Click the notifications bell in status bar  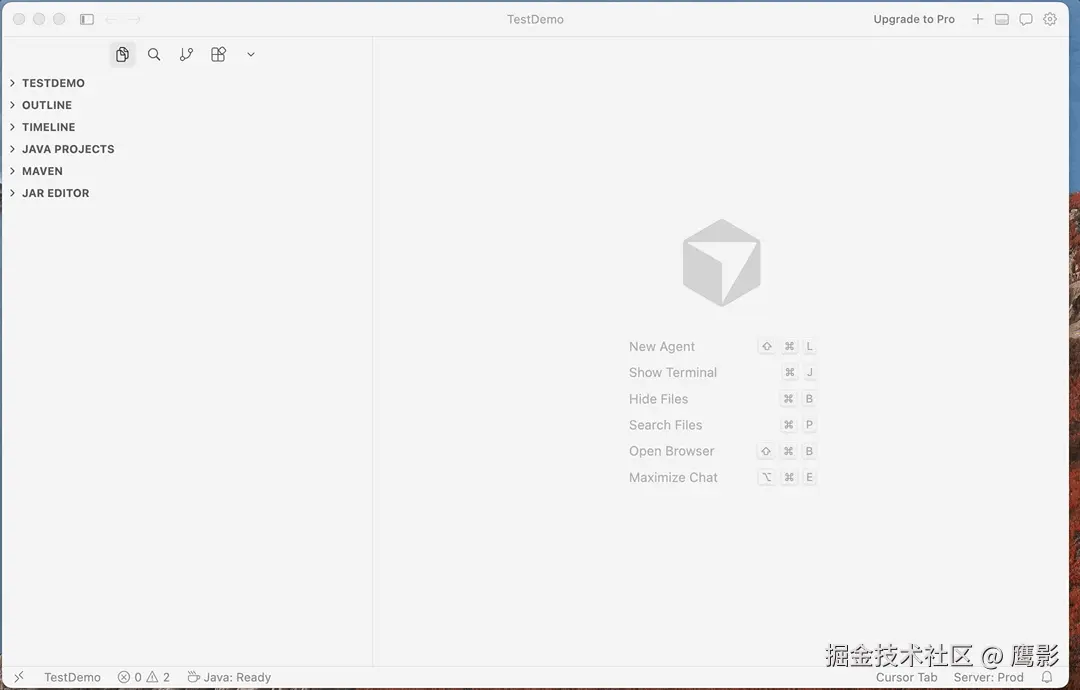click(x=1047, y=677)
